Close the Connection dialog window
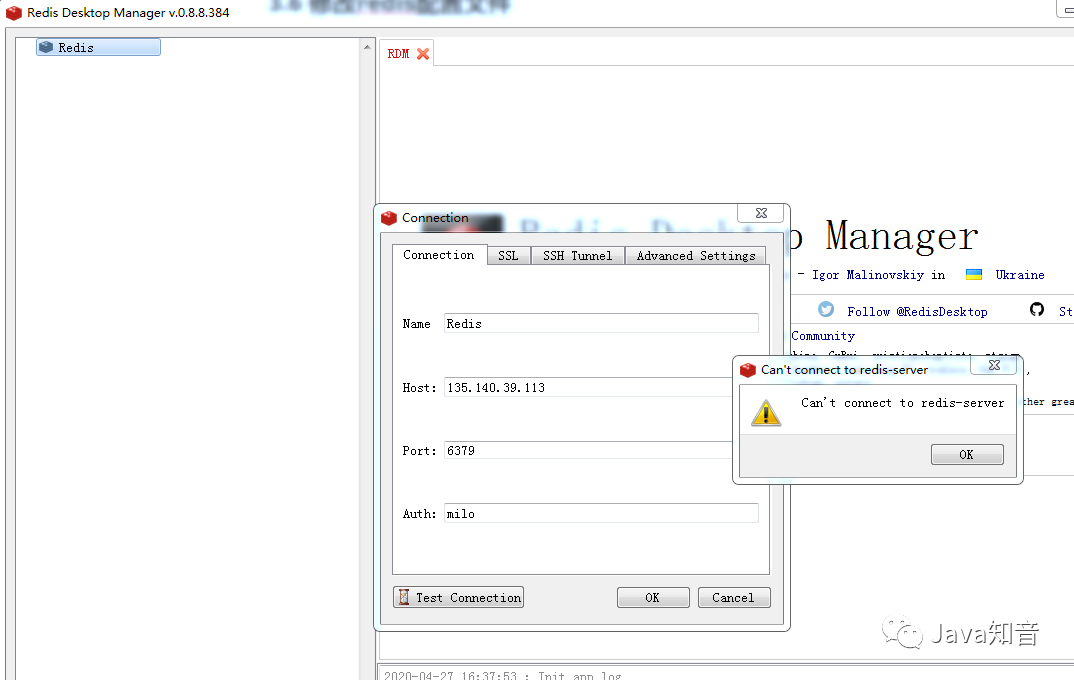Viewport: 1074px width, 680px height. coord(761,213)
